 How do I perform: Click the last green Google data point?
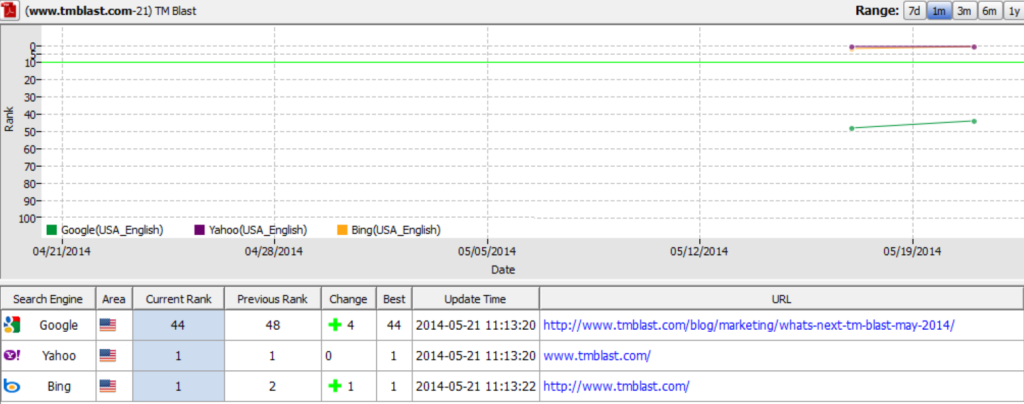tap(974, 121)
